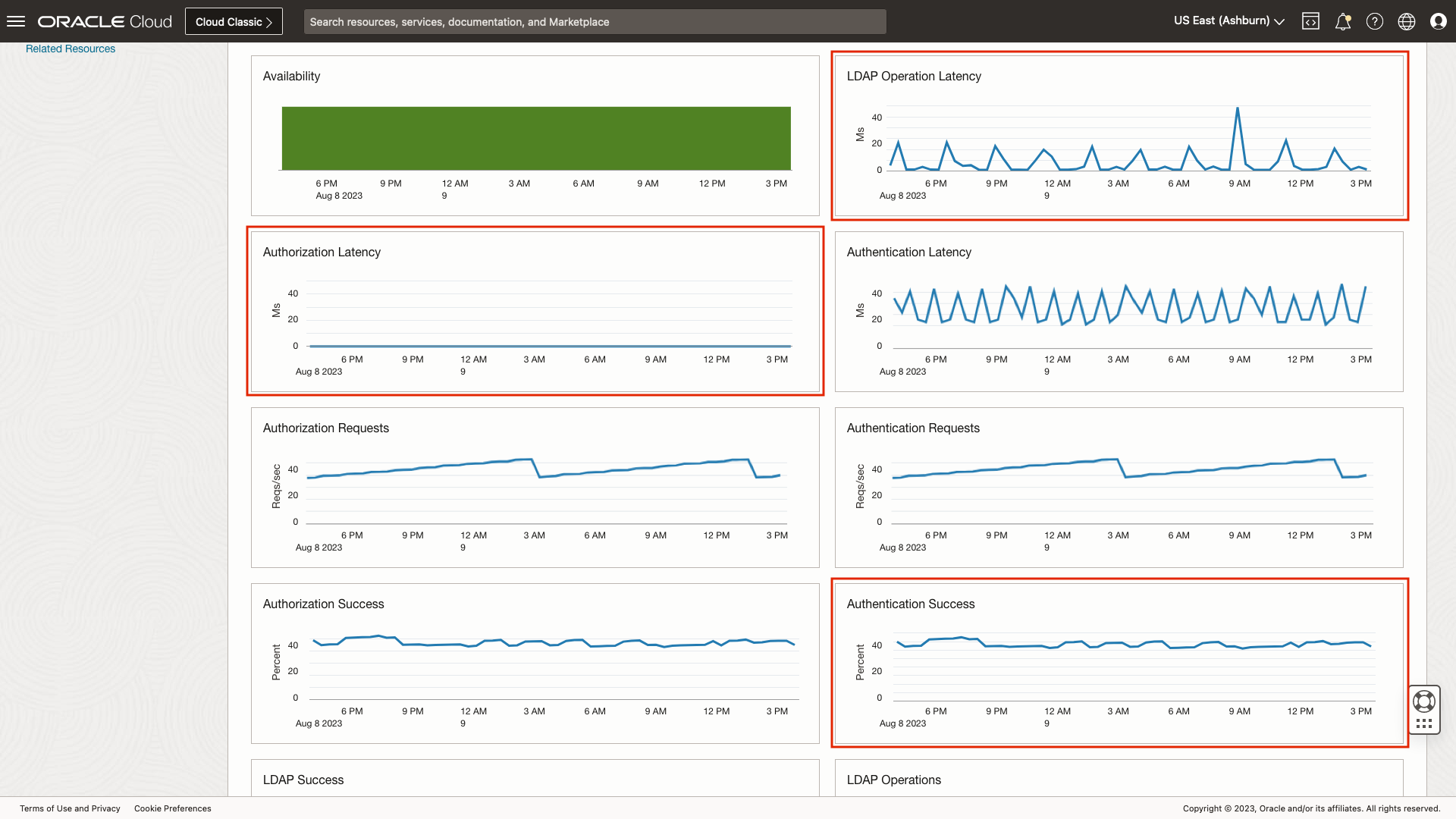1456x819 pixels.
Task: Click the Oracle Cloud logo
Action: point(105,21)
